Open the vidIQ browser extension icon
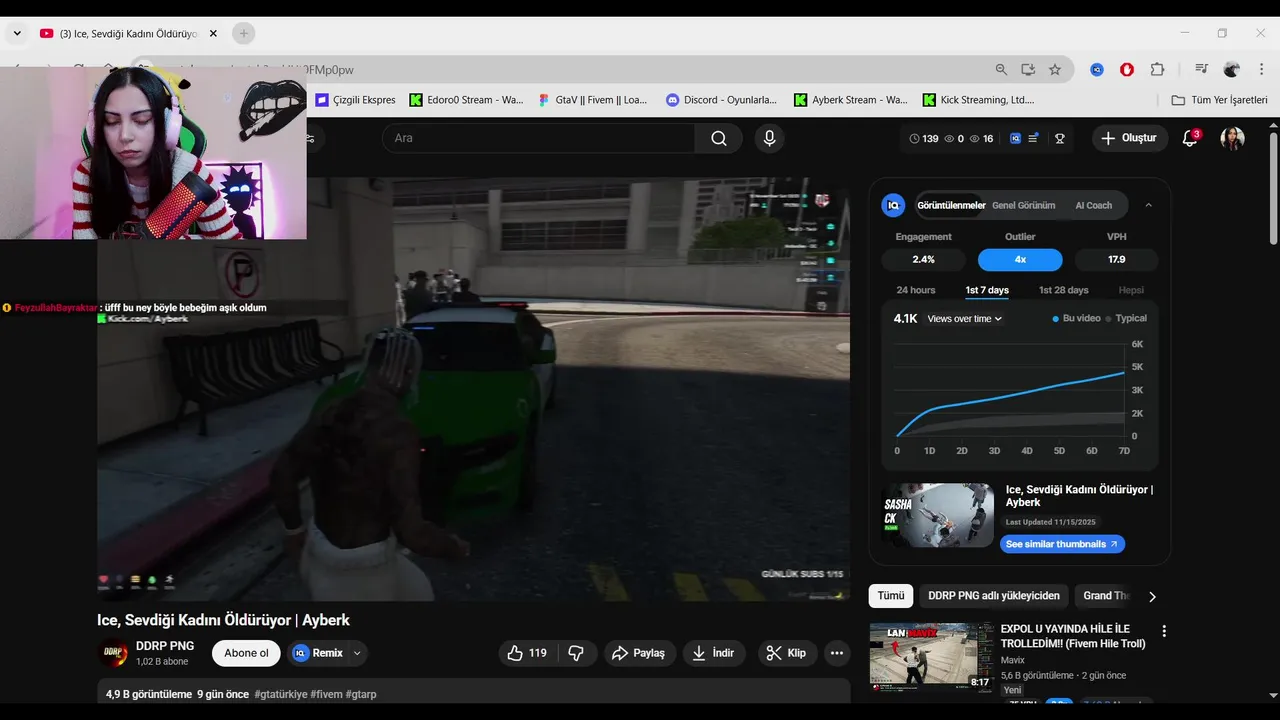Screen dimensions: 1280x720 1097,69
